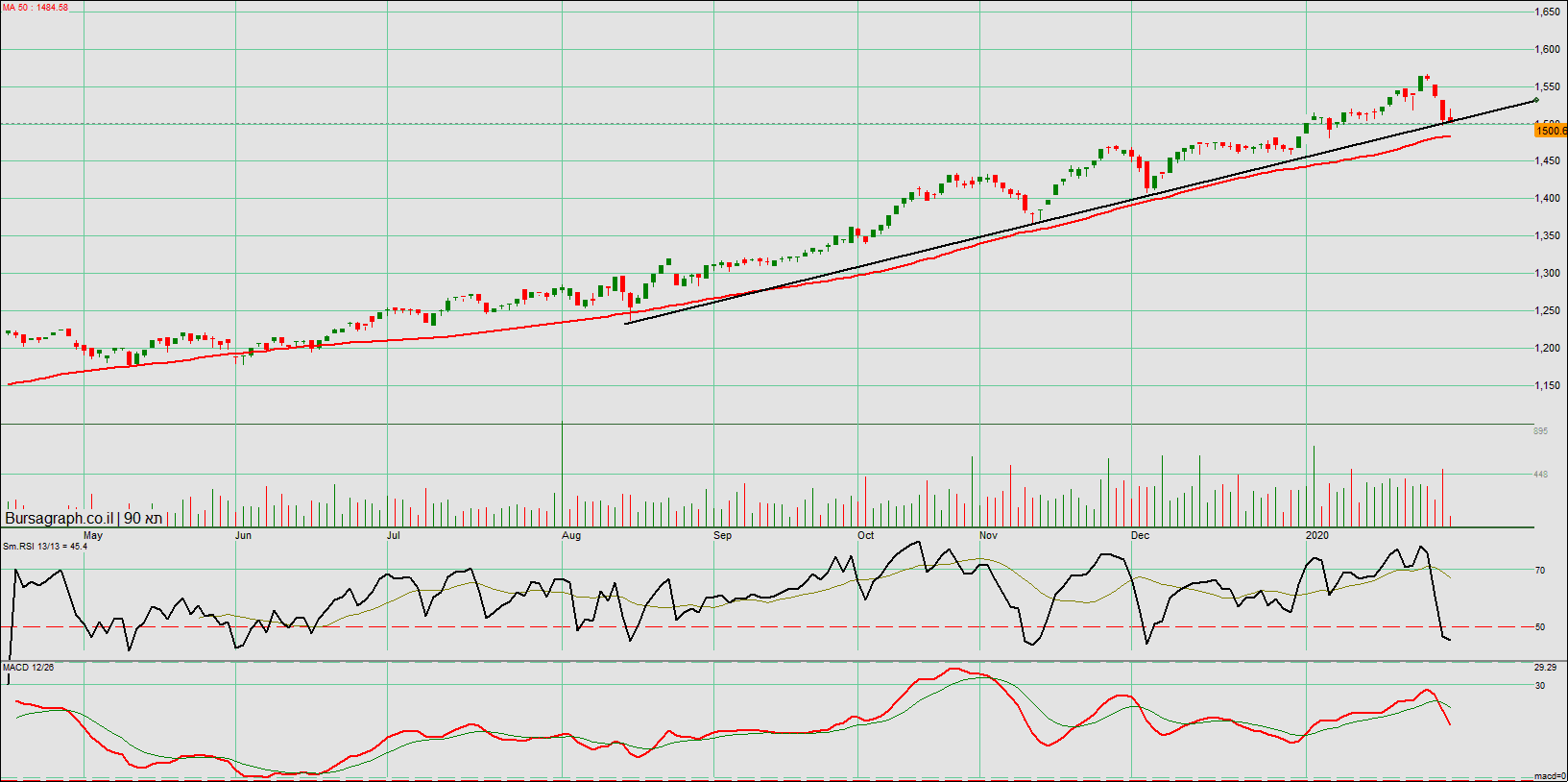Click the Sm.RSI 13/13 = 45.4 indicator label

(45, 547)
